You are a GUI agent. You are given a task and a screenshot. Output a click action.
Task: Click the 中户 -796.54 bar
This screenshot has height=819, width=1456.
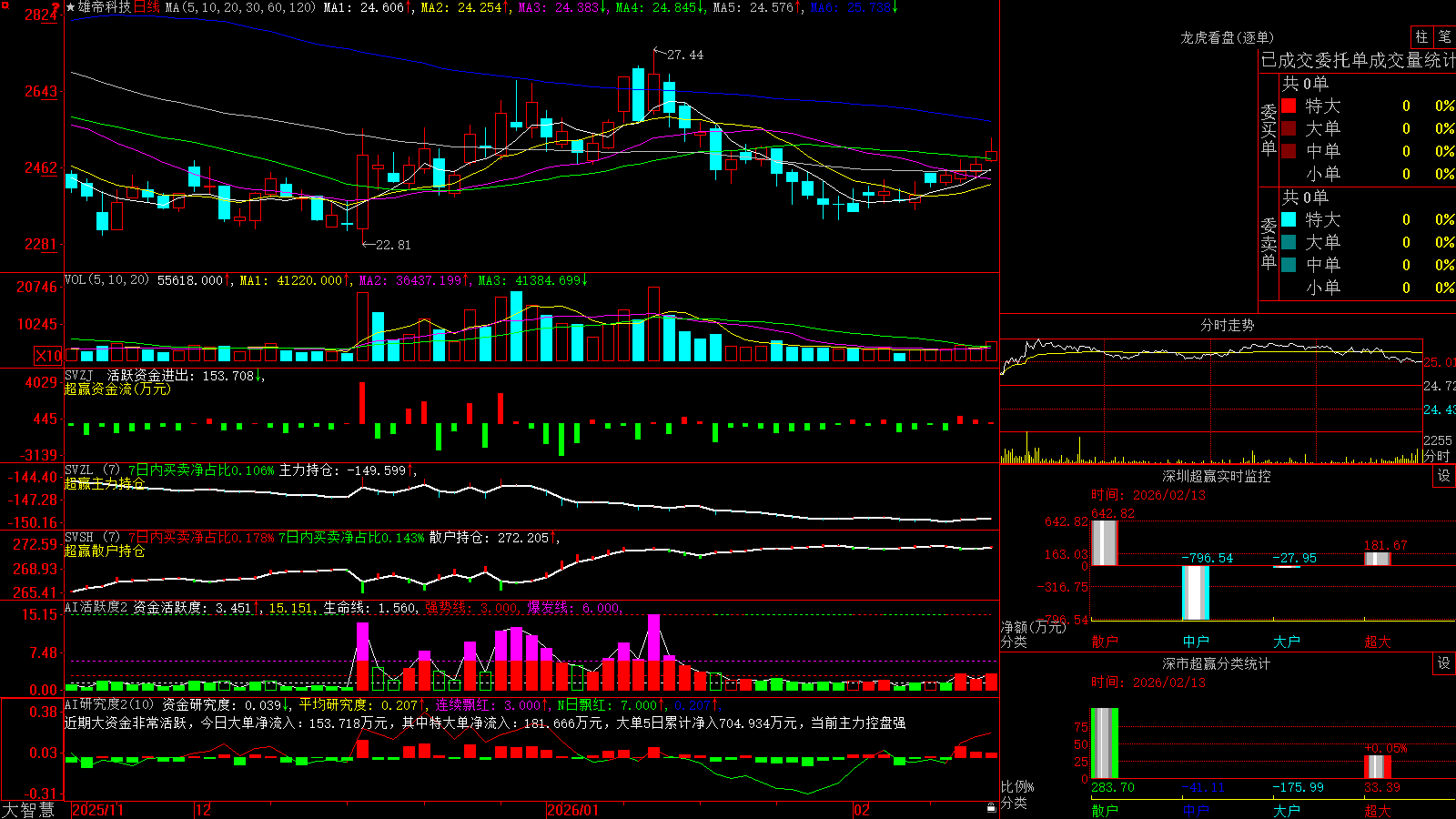[x=1195, y=592]
